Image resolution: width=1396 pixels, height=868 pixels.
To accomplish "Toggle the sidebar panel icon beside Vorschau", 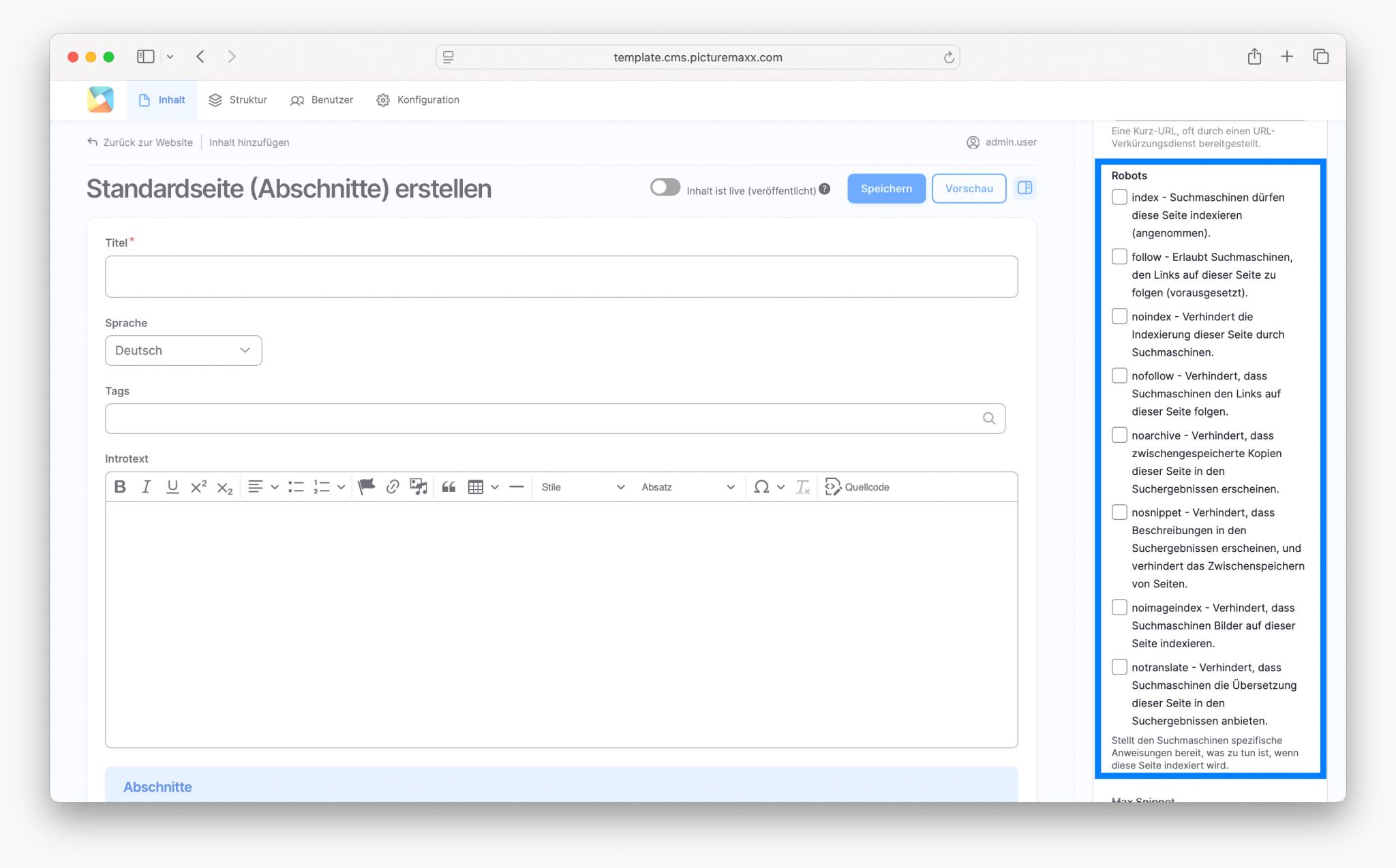I will point(1025,188).
